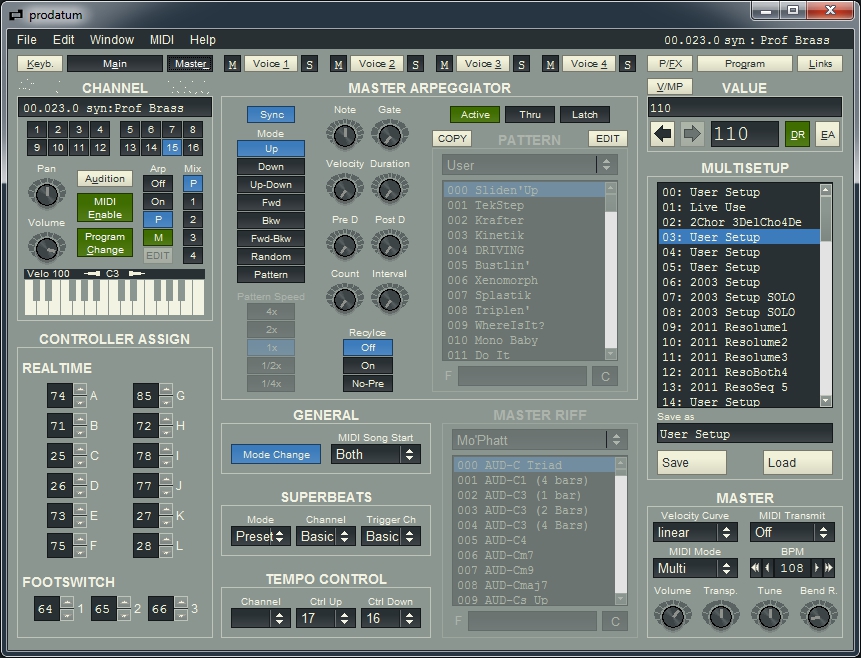Click the channel Pan knob
Viewport: 861px width, 658px height.
[47, 194]
